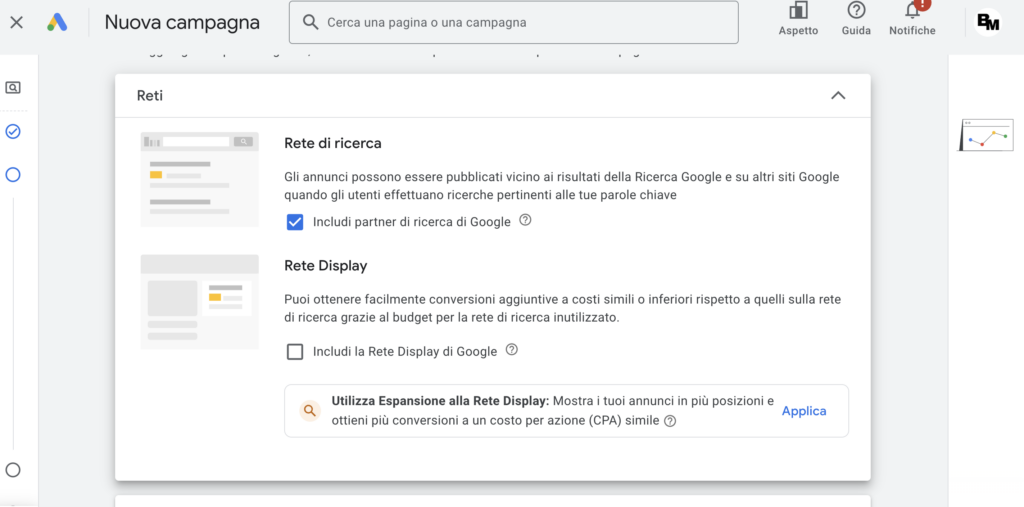Click the Google Ads logo

pos(57,22)
